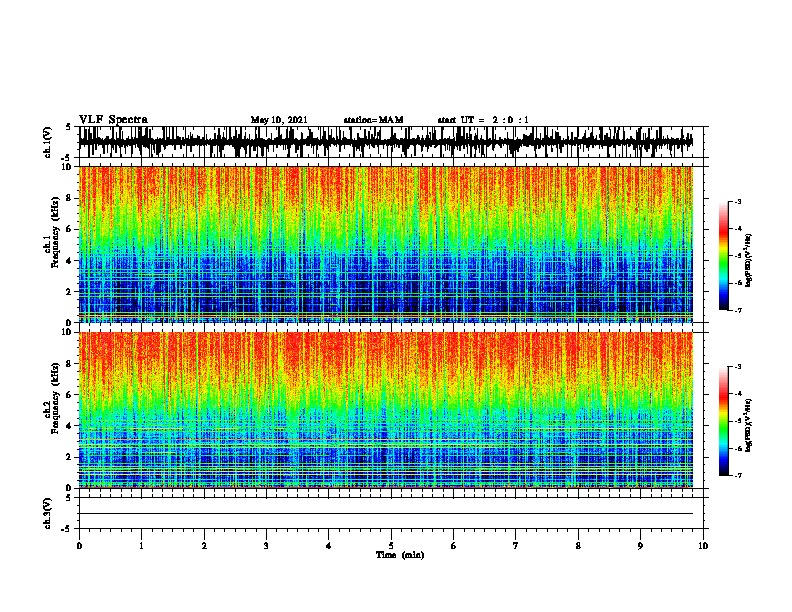
Task: Select the "May 10, 2021" date text
Action: [x=279, y=120]
